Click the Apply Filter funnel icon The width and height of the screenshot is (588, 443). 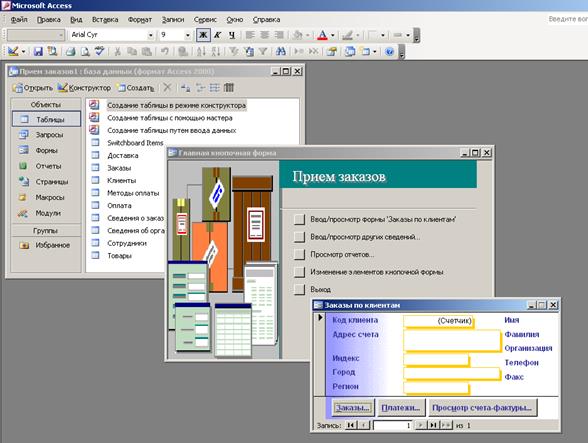(x=263, y=51)
